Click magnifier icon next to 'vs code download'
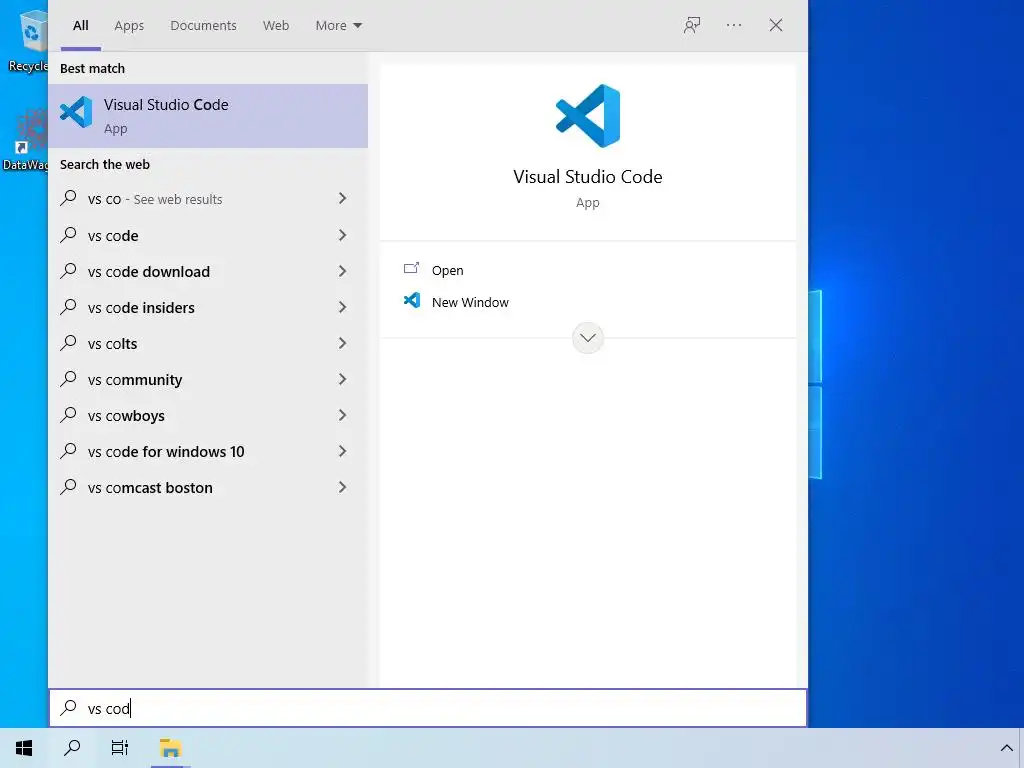1024x768 pixels. tap(69, 270)
